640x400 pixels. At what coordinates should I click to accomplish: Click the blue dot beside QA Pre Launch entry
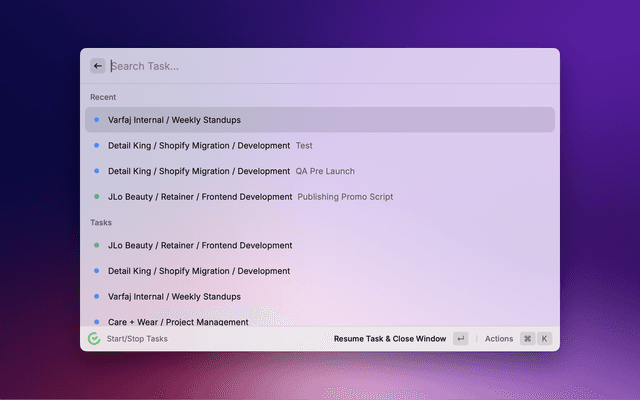96,171
